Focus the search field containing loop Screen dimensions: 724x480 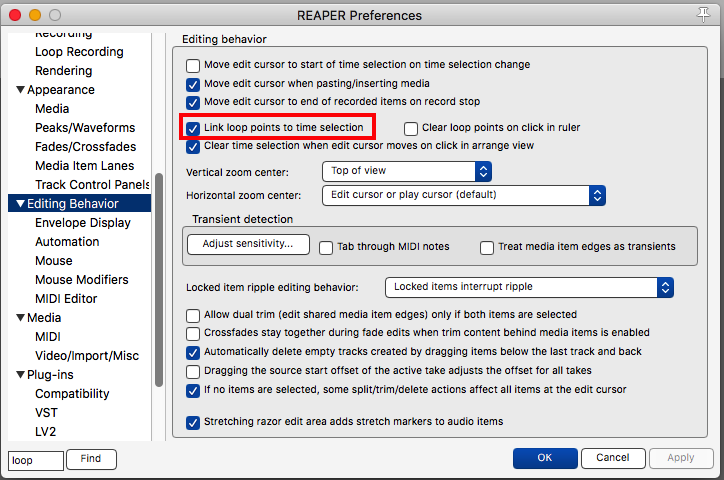(36, 461)
